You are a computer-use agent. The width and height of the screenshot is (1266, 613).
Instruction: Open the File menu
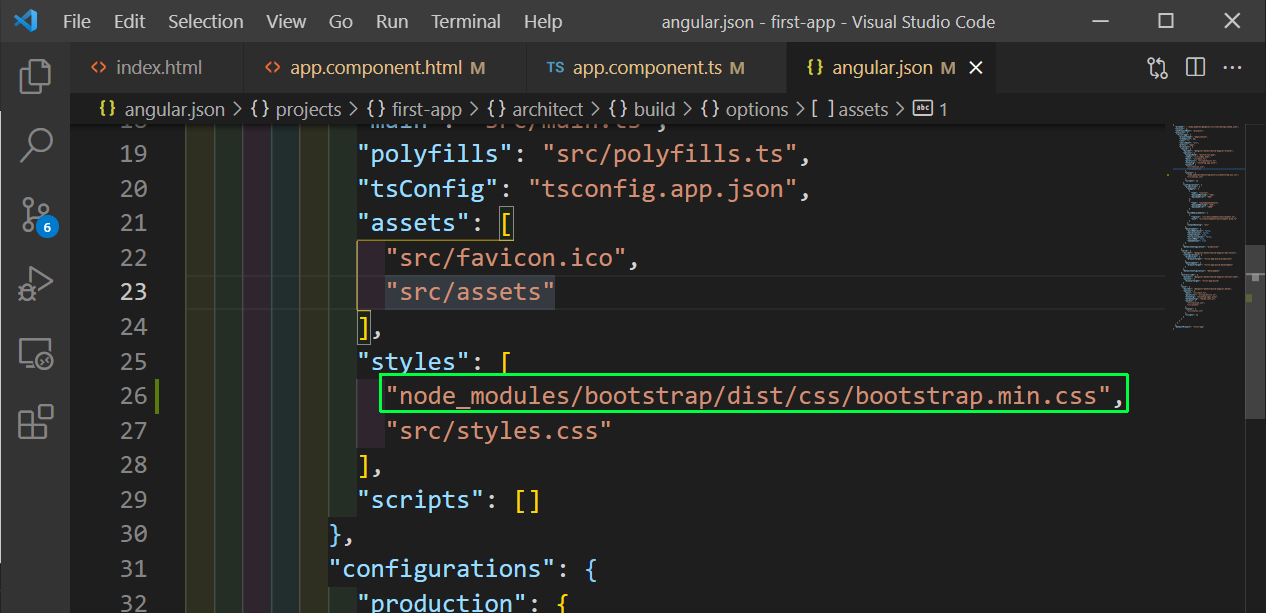click(77, 21)
